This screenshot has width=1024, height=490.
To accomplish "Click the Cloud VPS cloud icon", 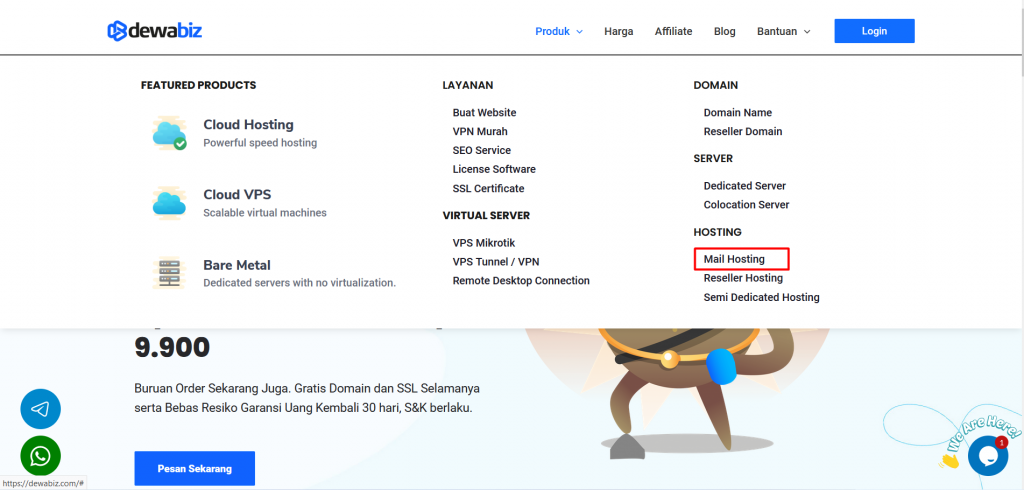I will pos(169,203).
